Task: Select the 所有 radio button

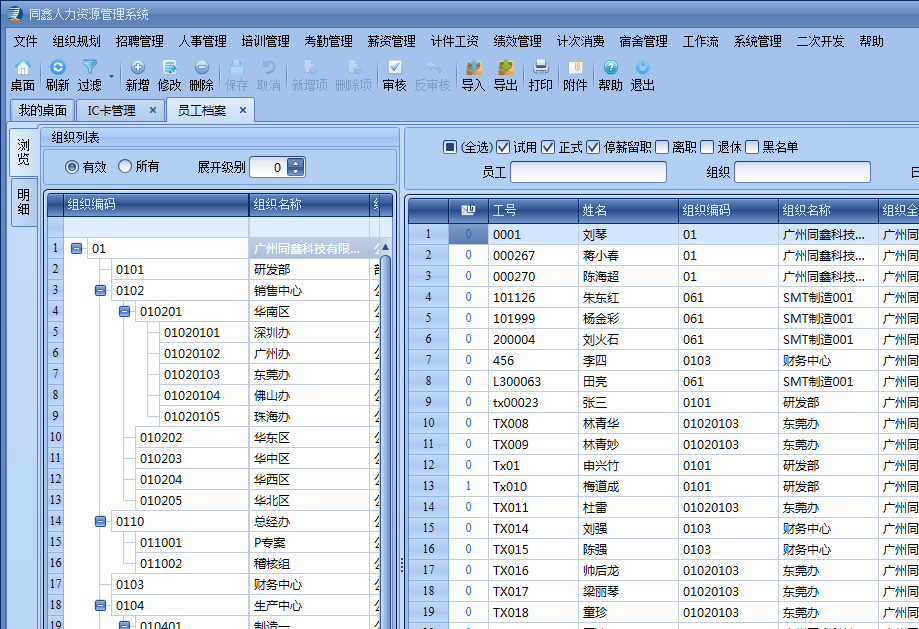Action: [125, 167]
